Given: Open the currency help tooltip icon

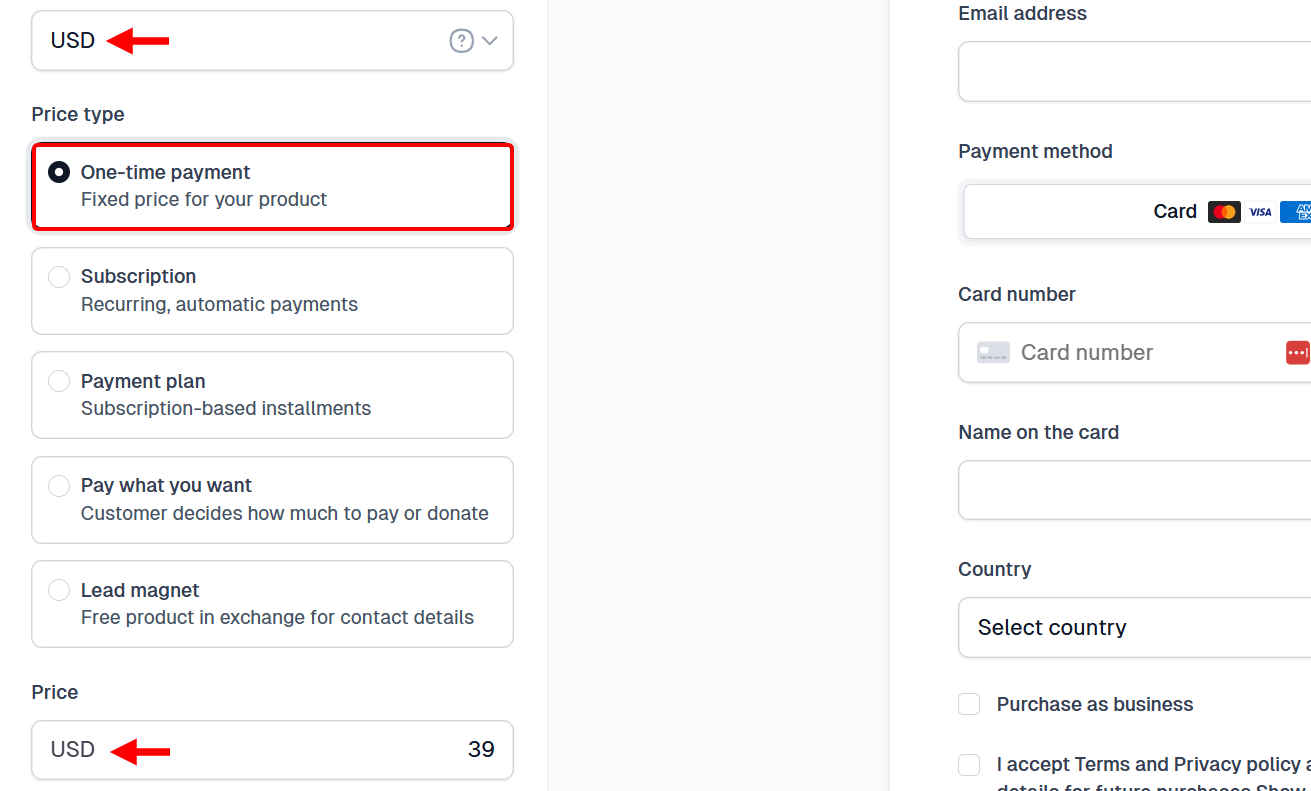Looking at the screenshot, I should [x=461, y=41].
